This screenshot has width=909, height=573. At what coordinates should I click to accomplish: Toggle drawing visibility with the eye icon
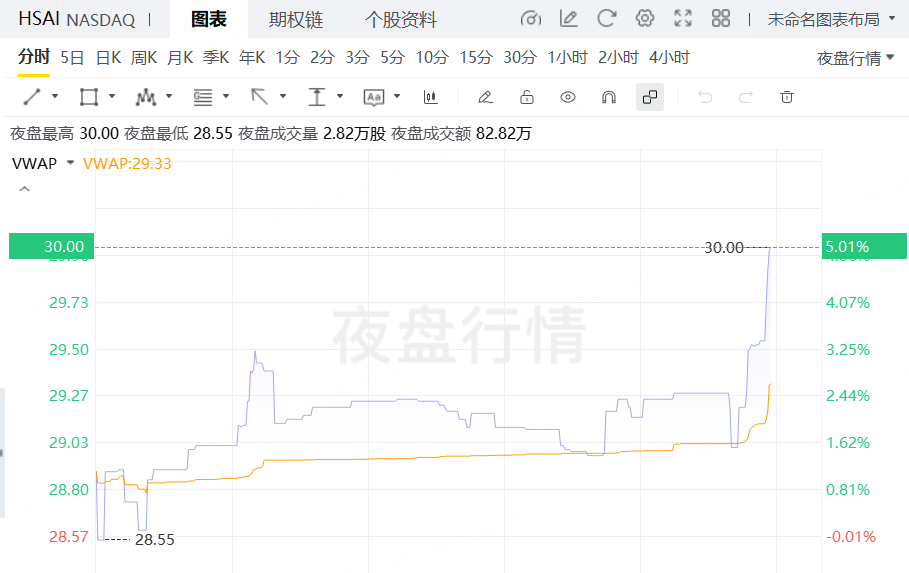point(568,97)
